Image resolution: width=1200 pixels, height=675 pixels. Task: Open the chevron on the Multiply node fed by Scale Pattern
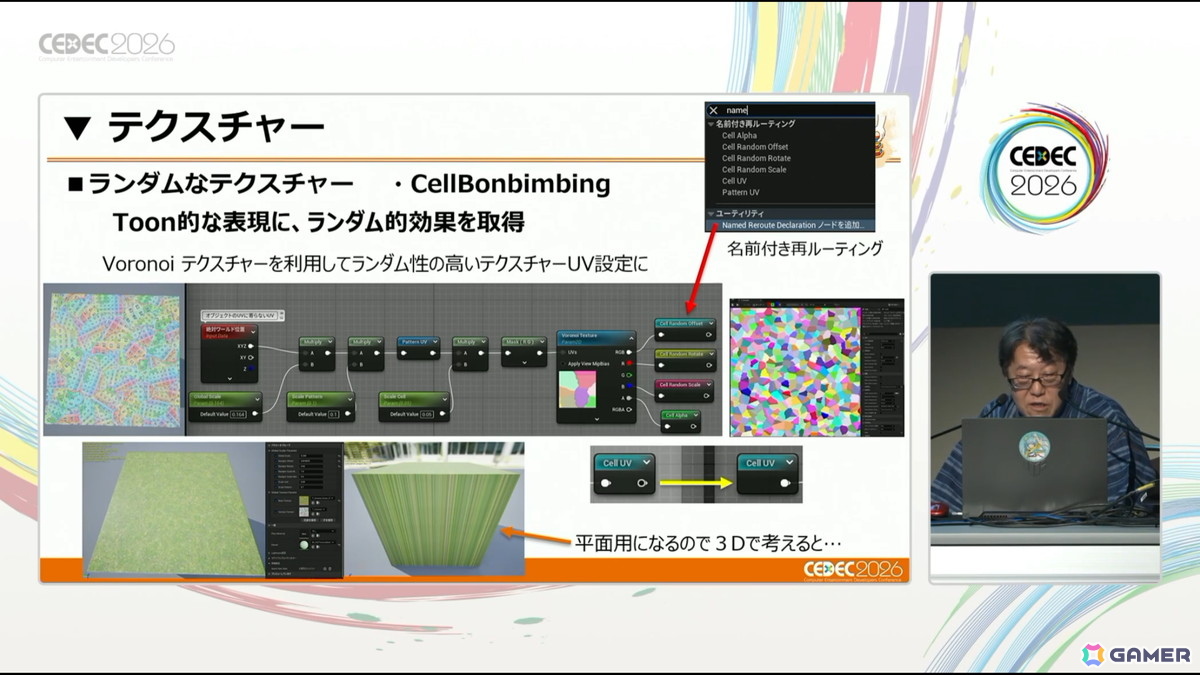click(379, 342)
